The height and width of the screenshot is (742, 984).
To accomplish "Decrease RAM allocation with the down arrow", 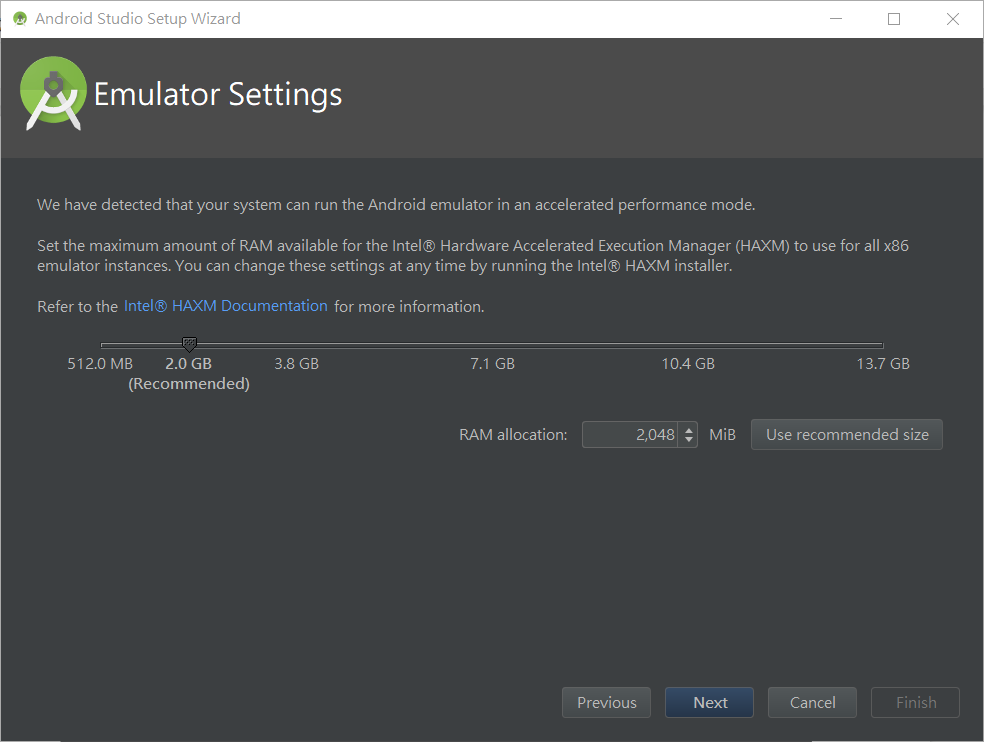I will tap(688, 440).
